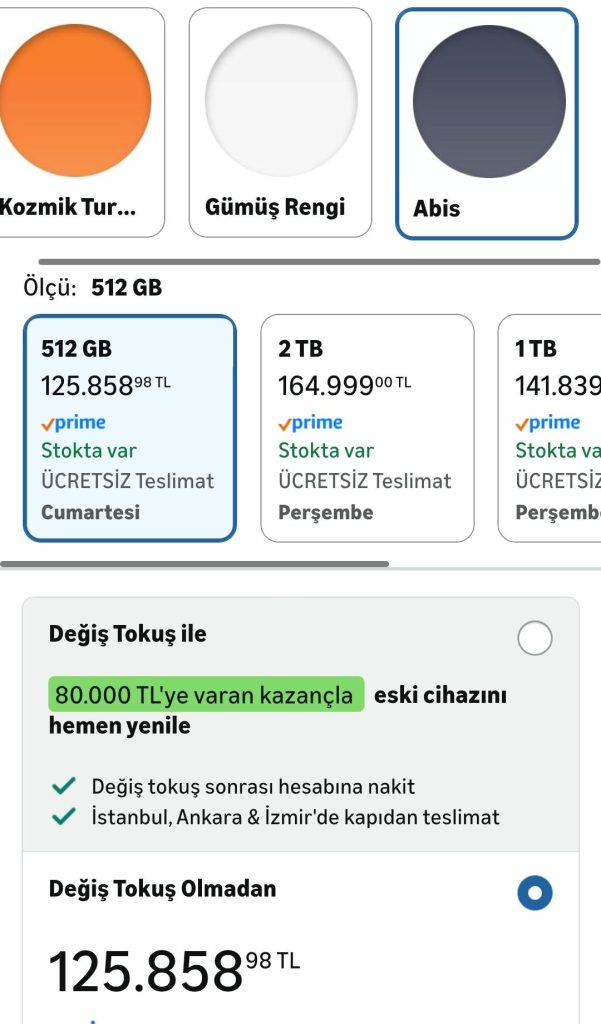Click the color options horizontal scrollbar
601x1024 pixels.
[320, 262]
